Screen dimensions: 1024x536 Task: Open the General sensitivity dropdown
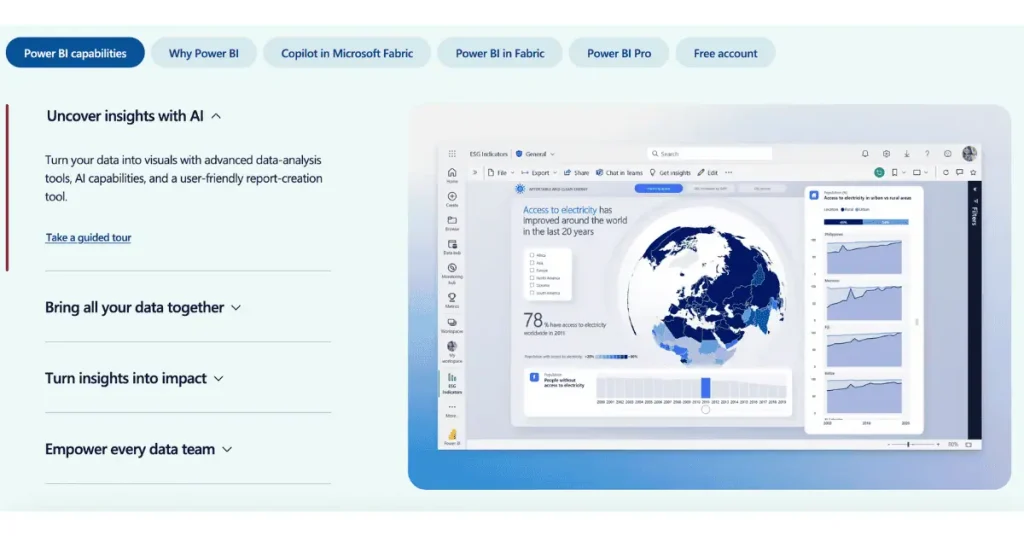tap(535, 154)
